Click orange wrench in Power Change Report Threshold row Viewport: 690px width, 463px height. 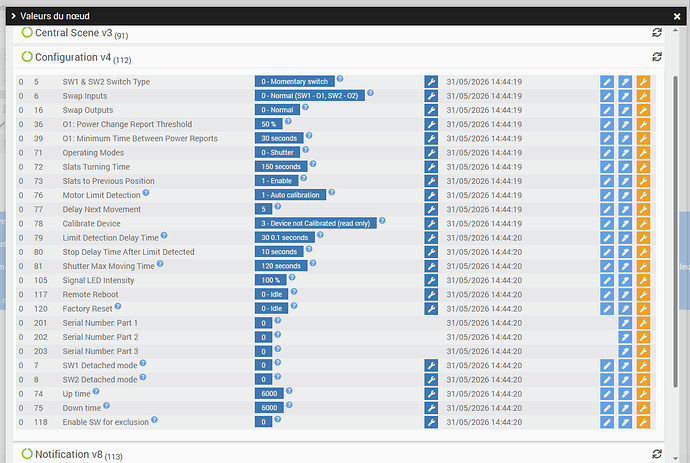coord(643,124)
